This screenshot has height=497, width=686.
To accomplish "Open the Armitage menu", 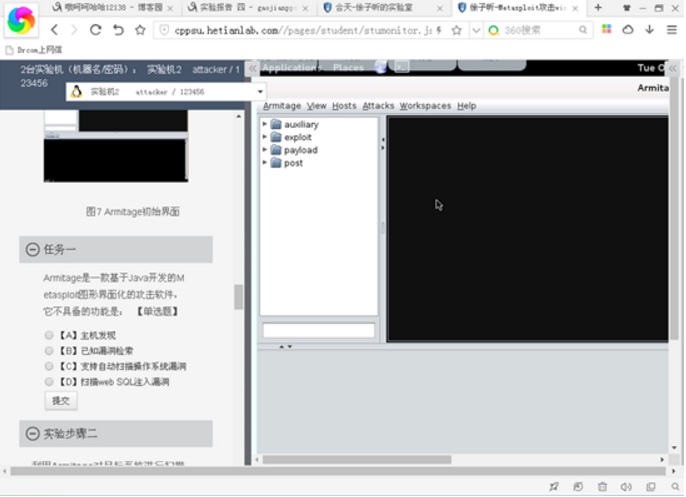I will [x=282, y=105].
